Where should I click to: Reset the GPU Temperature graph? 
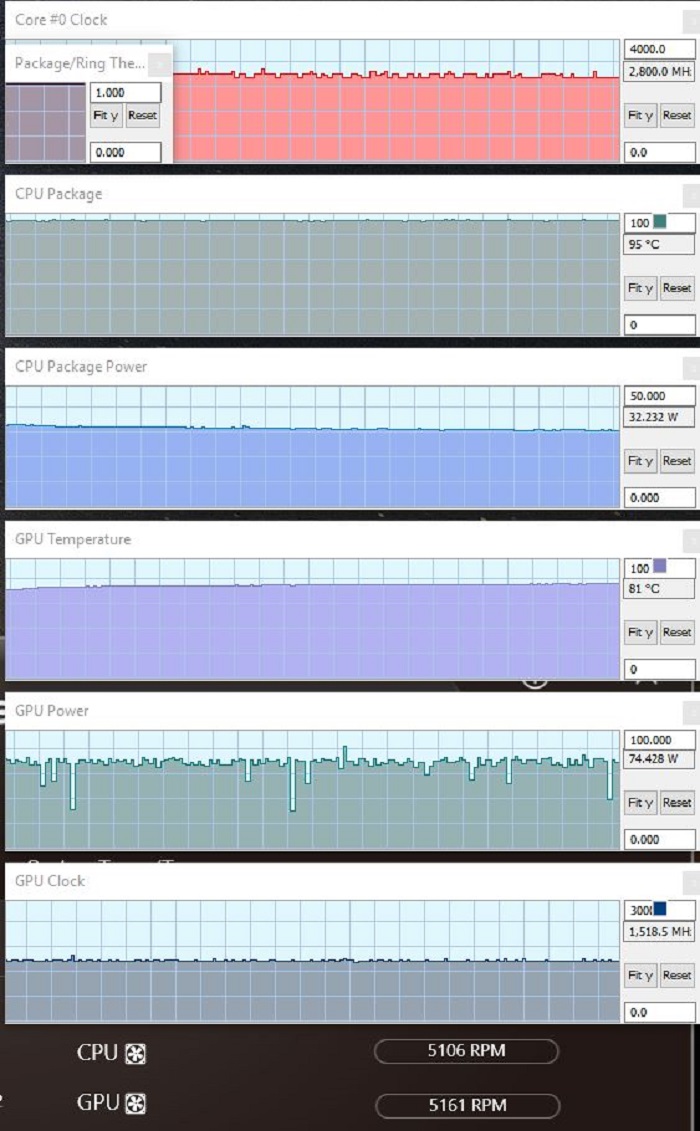(x=677, y=632)
